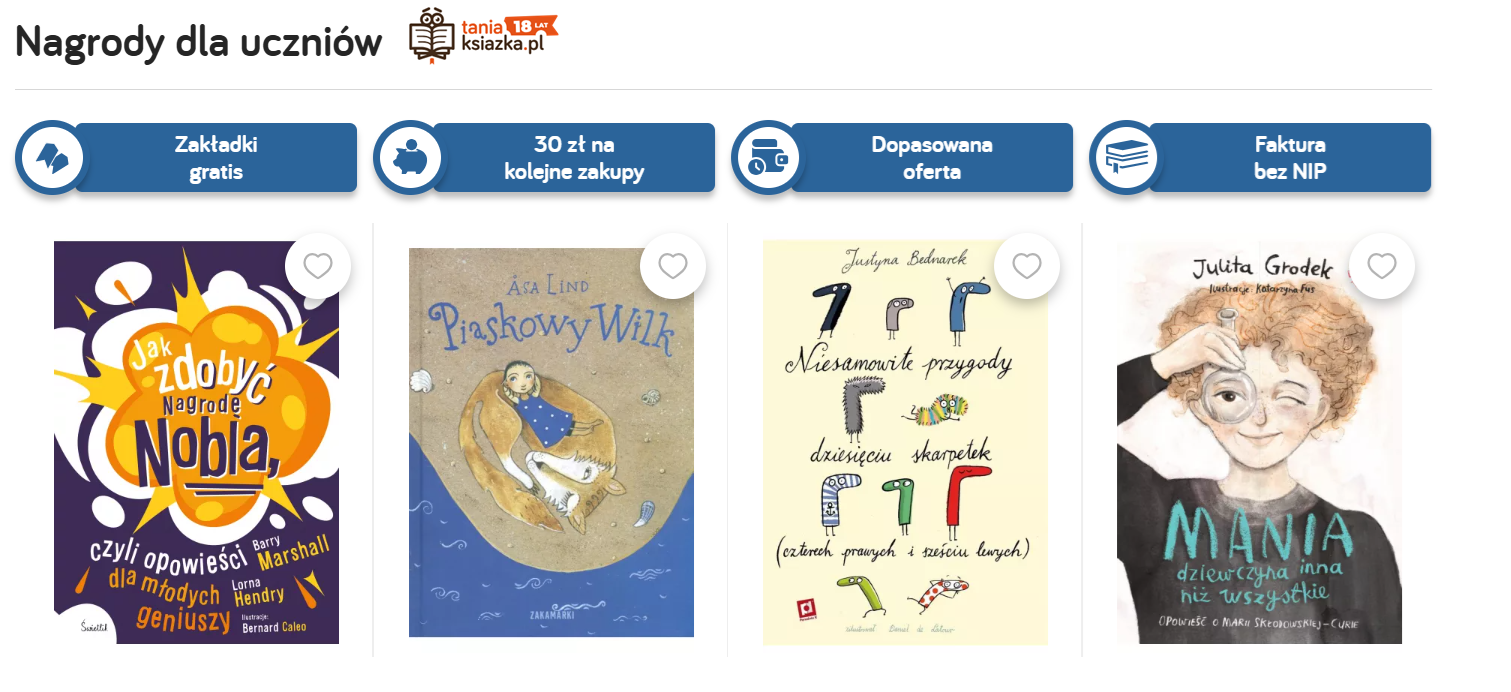Click the orange 18 LAT badge
The height and width of the screenshot is (692, 1511).
[x=531, y=26]
